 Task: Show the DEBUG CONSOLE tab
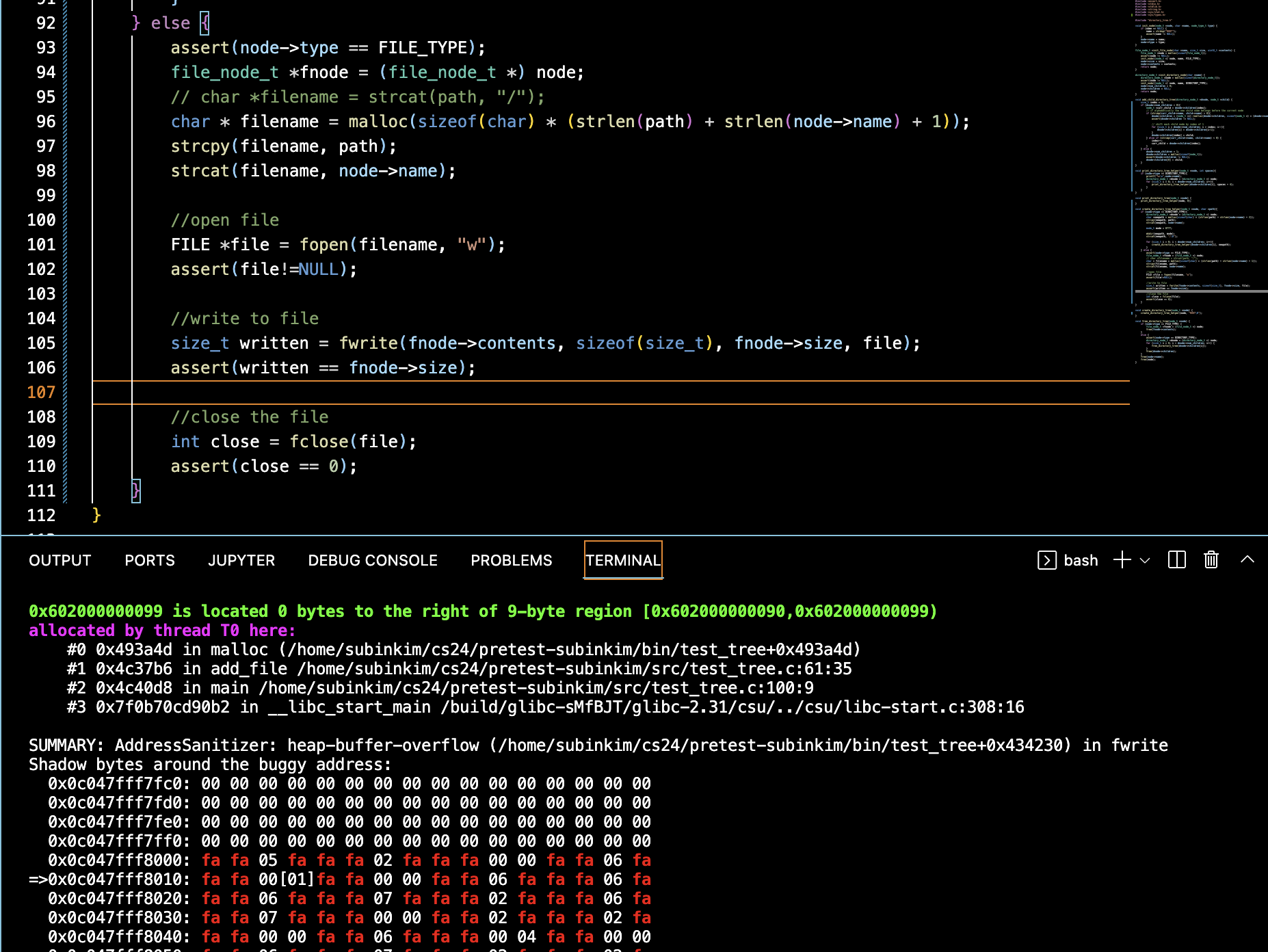(372, 560)
